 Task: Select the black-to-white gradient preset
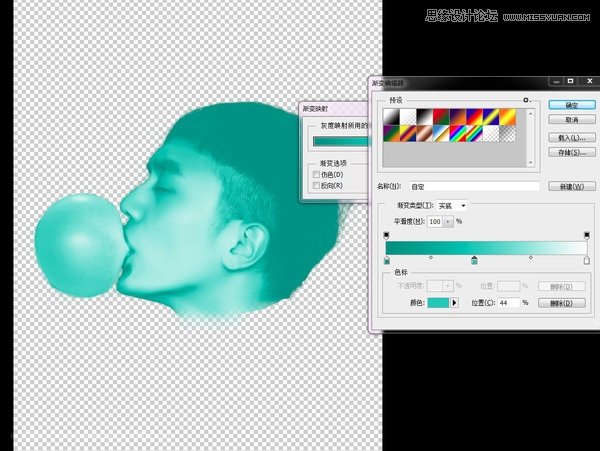[425, 116]
